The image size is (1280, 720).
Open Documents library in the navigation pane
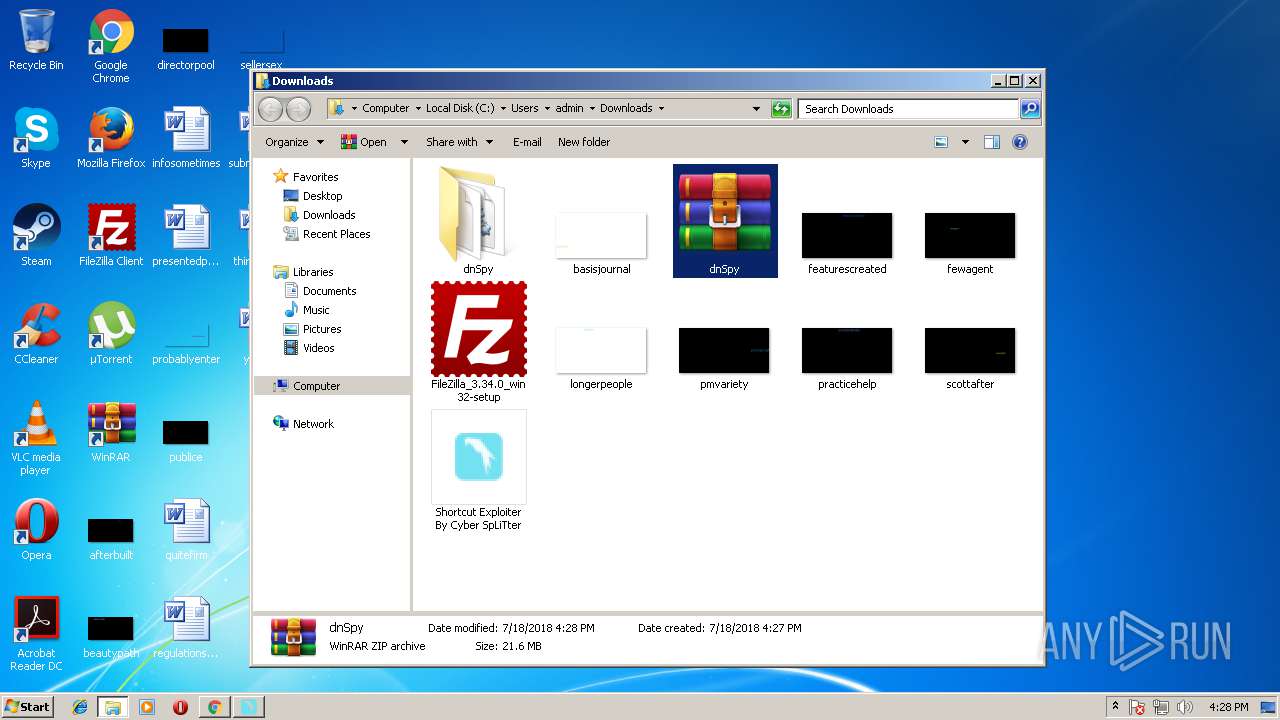coord(329,291)
